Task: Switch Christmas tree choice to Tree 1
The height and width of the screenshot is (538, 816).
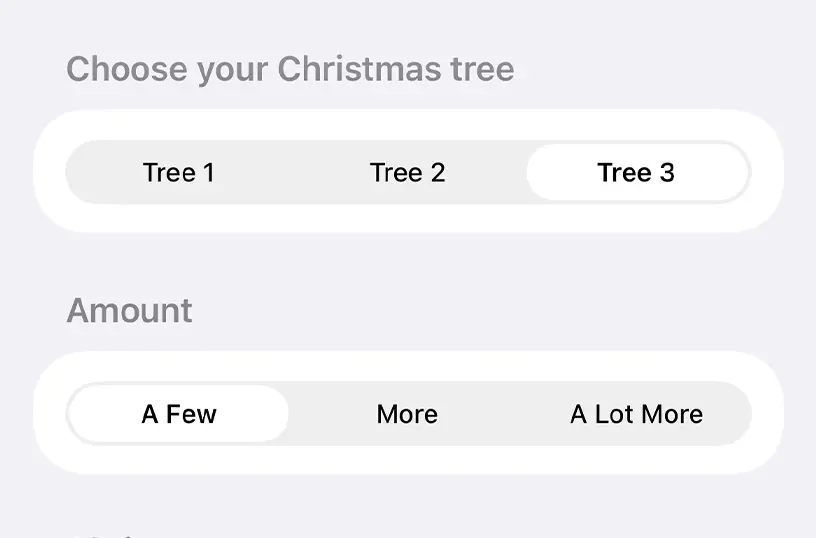Action: click(x=179, y=173)
